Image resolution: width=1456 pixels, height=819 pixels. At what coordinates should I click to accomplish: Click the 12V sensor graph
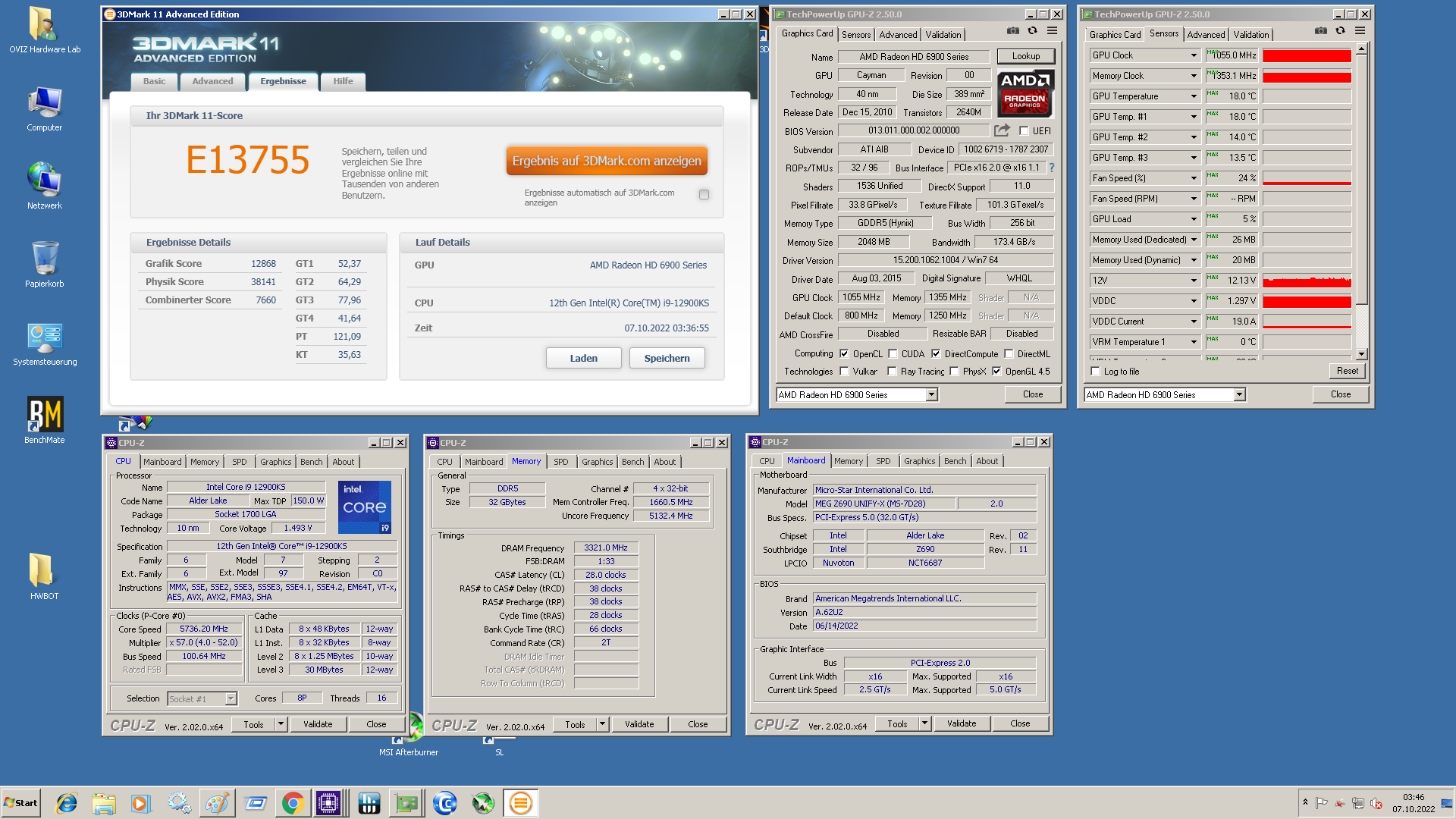1307,281
